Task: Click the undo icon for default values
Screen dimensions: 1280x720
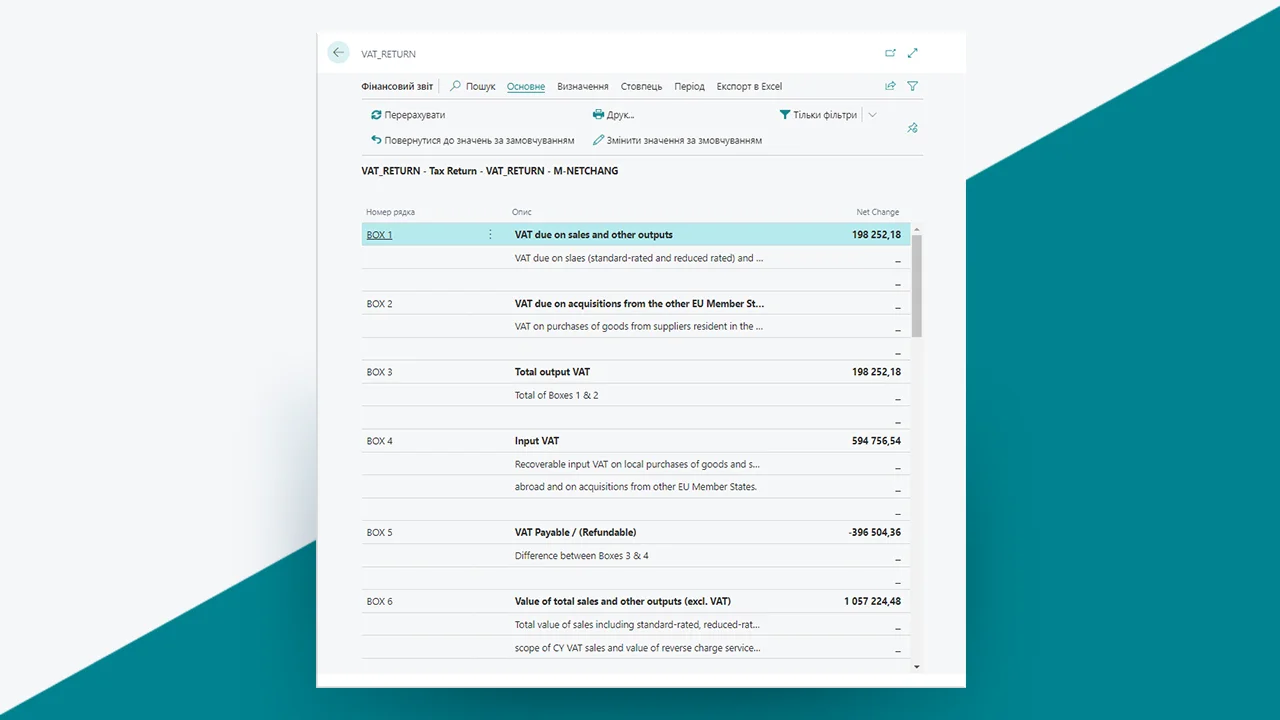Action: pyautogui.click(x=375, y=140)
